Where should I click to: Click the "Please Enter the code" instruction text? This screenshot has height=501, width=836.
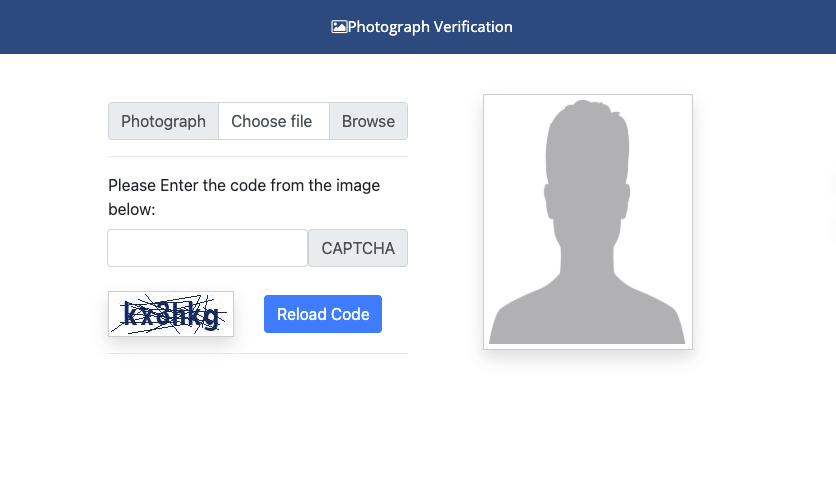tap(244, 185)
